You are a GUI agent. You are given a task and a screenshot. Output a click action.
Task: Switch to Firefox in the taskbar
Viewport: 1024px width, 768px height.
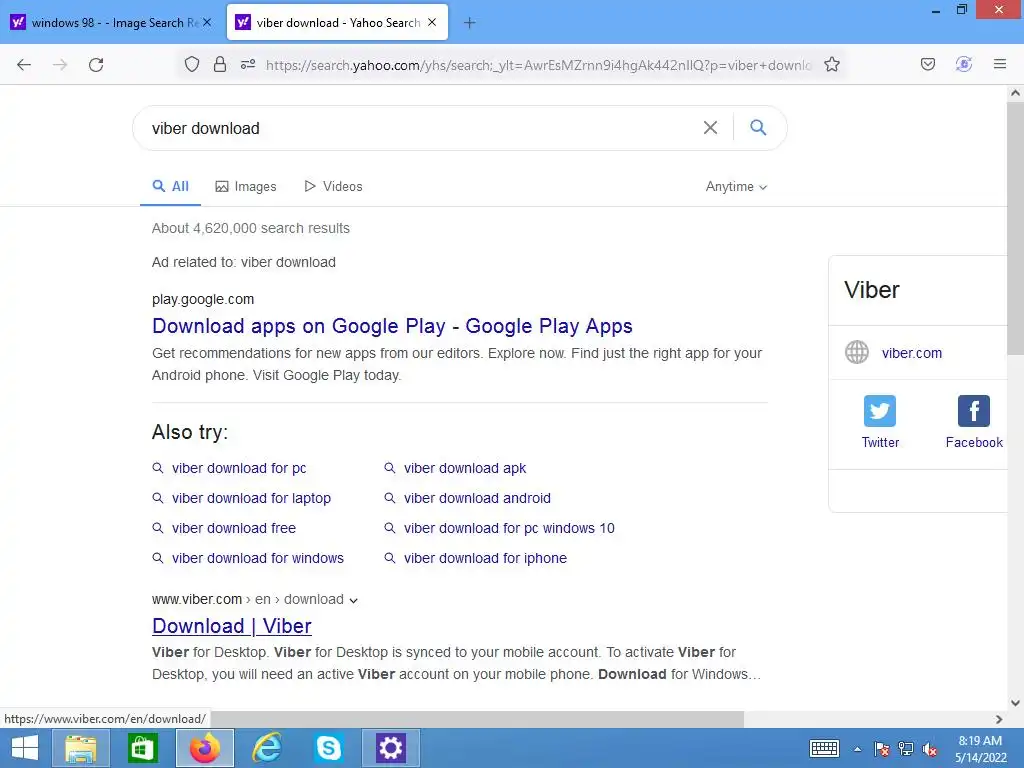click(x=204, y=748)
